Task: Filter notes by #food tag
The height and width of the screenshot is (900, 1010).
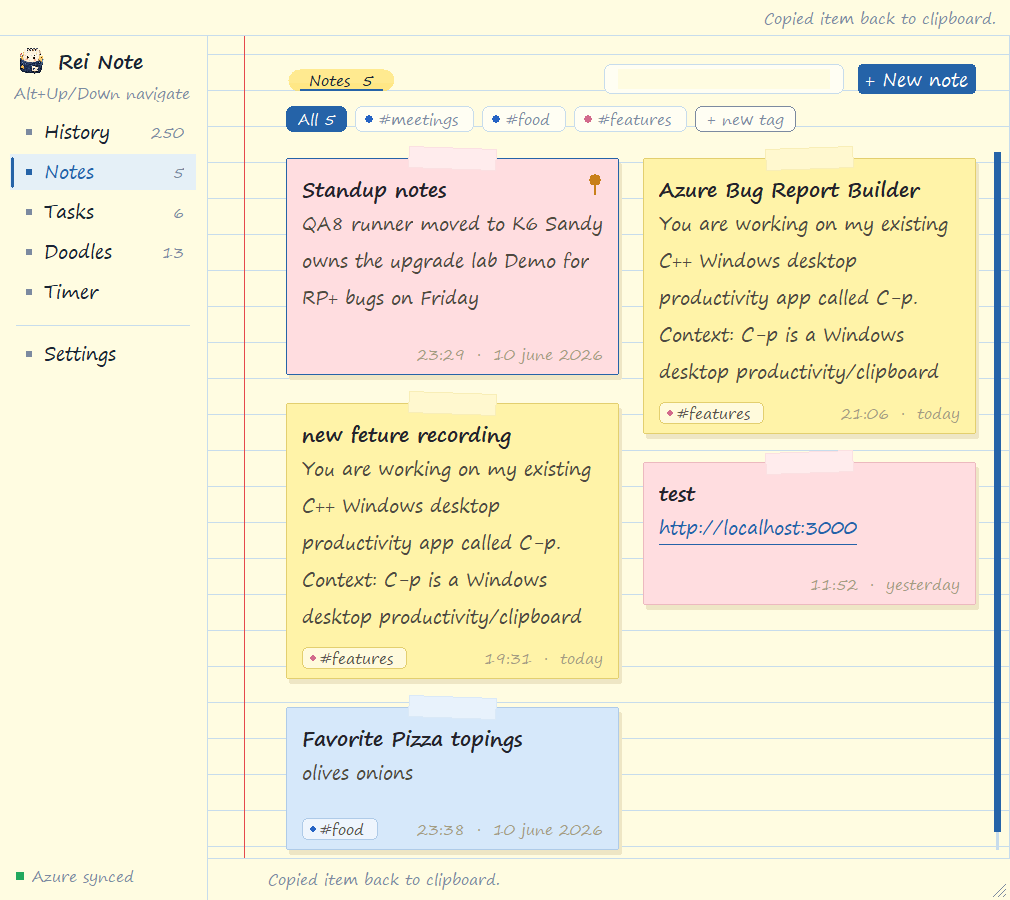Action: tap(524, 119)
